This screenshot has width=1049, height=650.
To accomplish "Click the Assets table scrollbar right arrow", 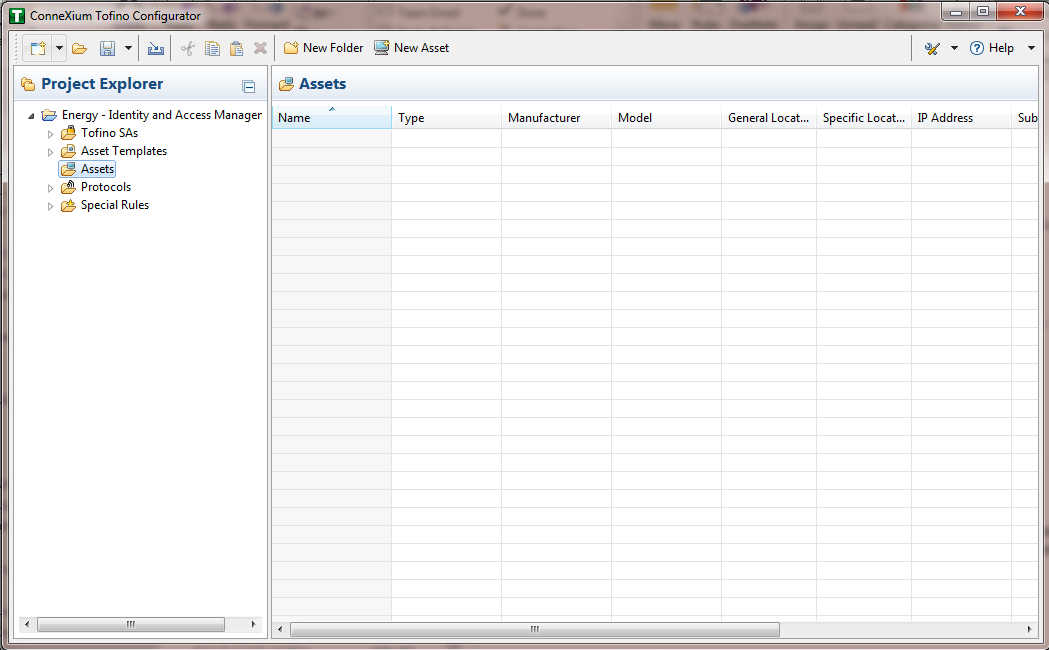I will 1029,629.
